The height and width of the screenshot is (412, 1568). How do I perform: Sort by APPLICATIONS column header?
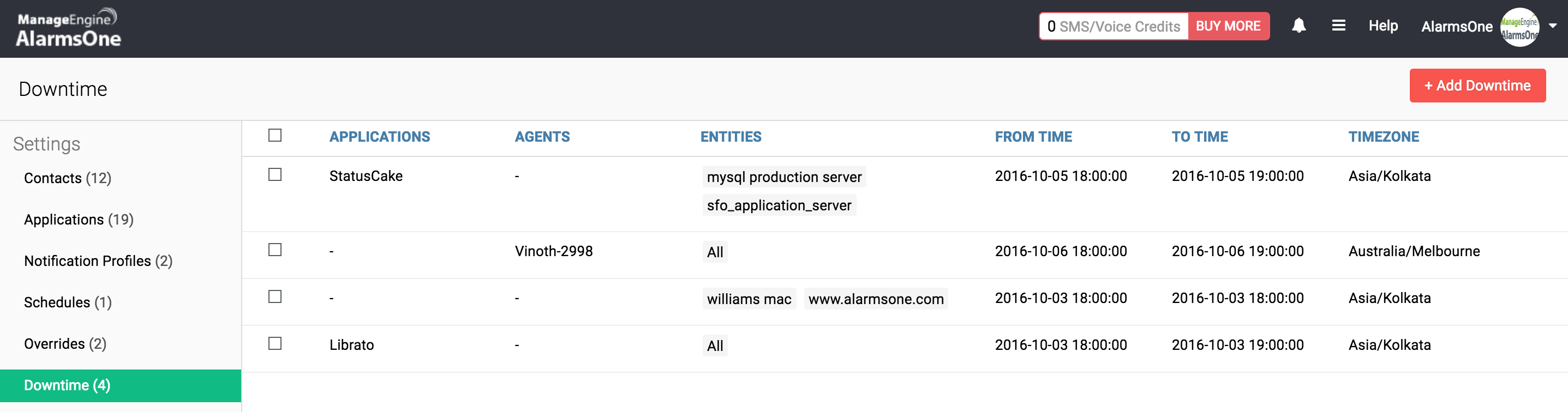coord(380,137)
